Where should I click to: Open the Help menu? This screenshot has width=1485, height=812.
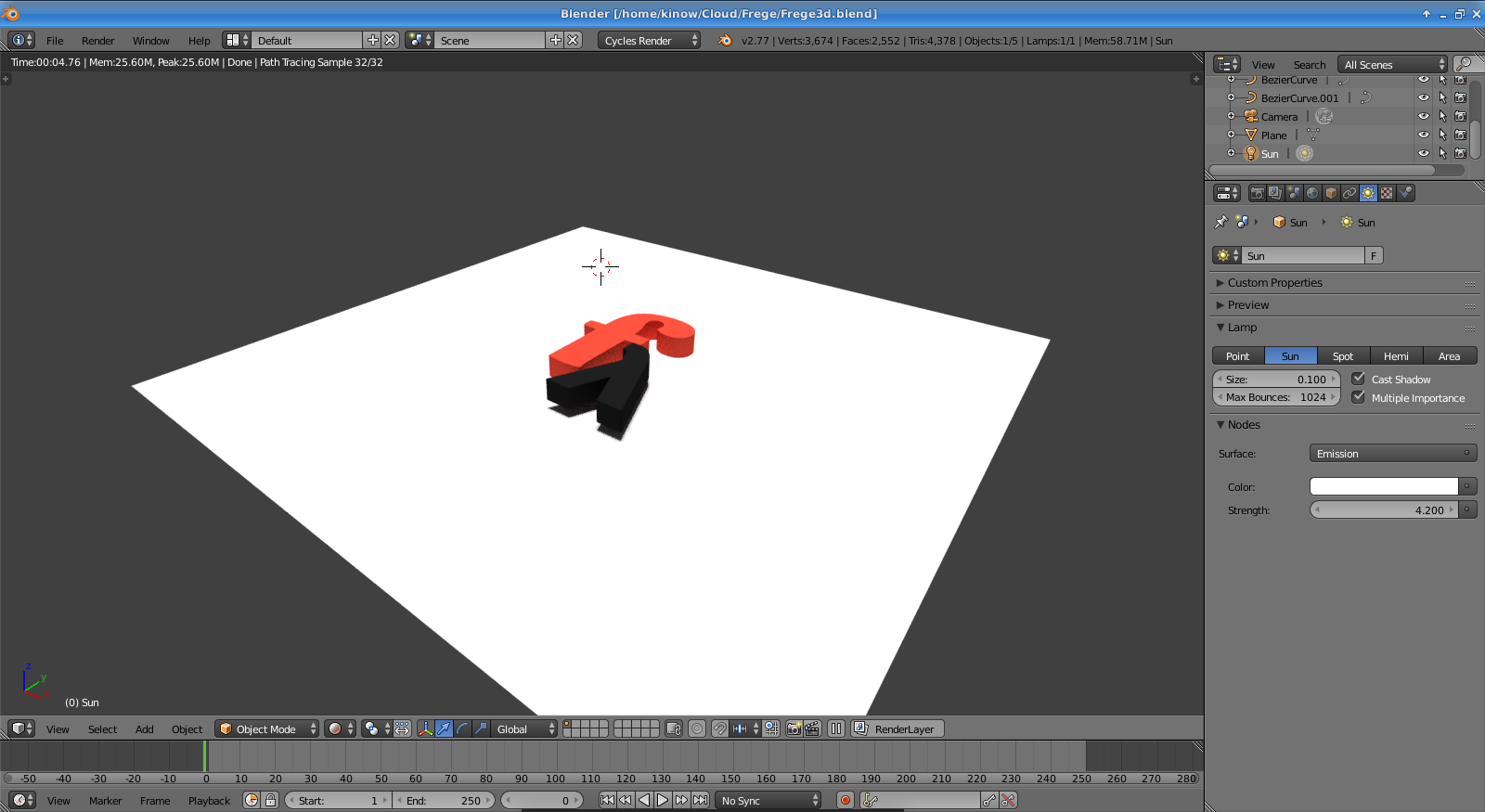199,40
